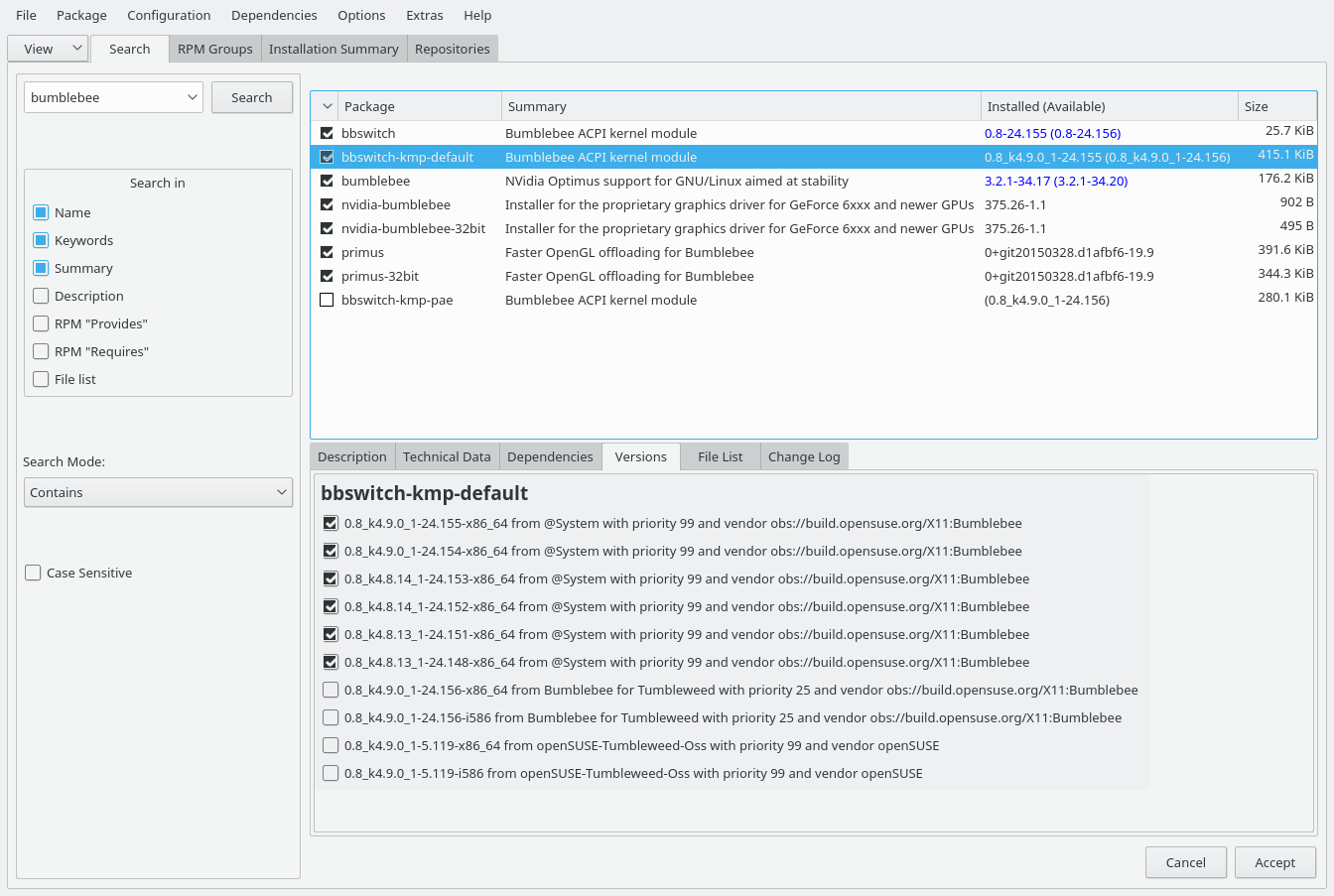The height and width of the screenshot is (896, 1334).
Task: Open the Extras menu
Action: (425, 15)
